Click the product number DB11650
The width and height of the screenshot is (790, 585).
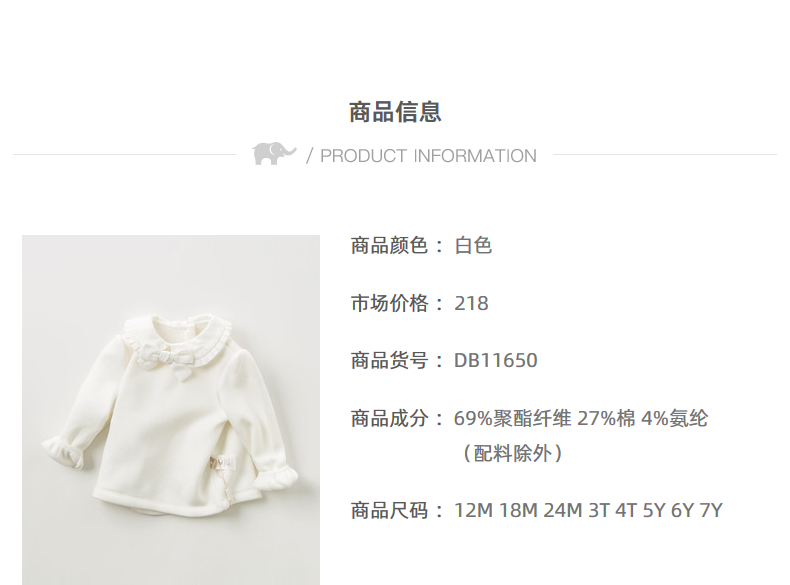[x=496, y=361]
